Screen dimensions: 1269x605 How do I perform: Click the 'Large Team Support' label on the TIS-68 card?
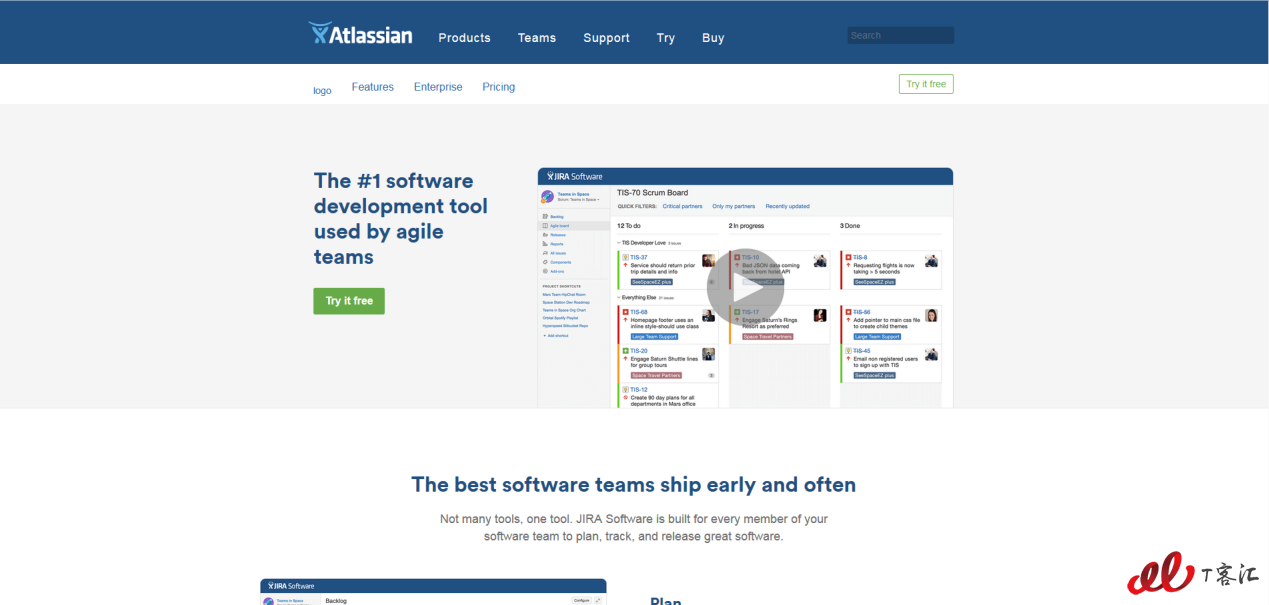tap(654, 337)
